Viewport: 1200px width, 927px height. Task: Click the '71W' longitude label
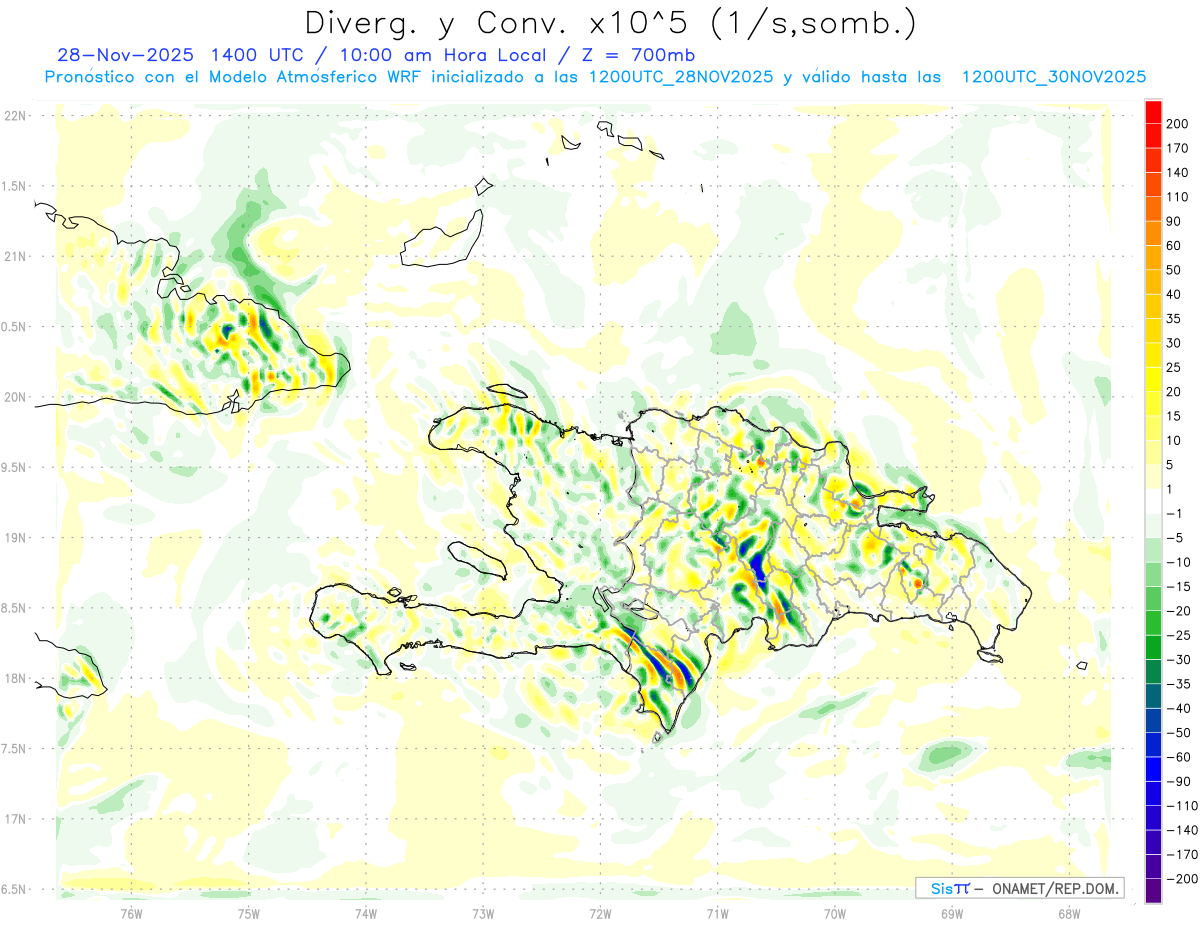(717, 912)
